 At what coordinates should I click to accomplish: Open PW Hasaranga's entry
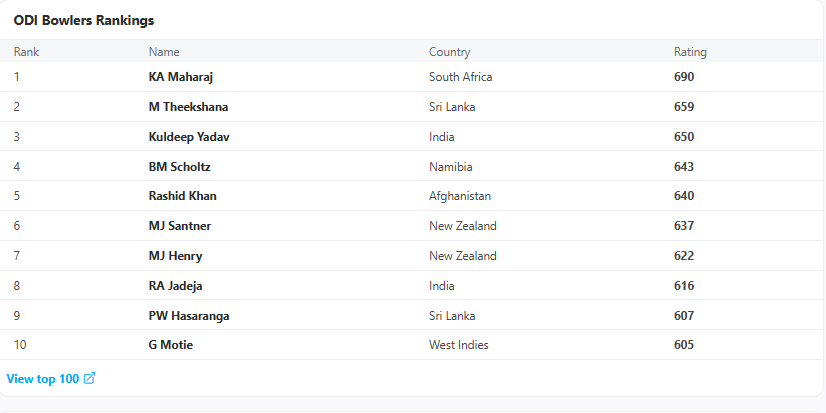coord(189,316)
